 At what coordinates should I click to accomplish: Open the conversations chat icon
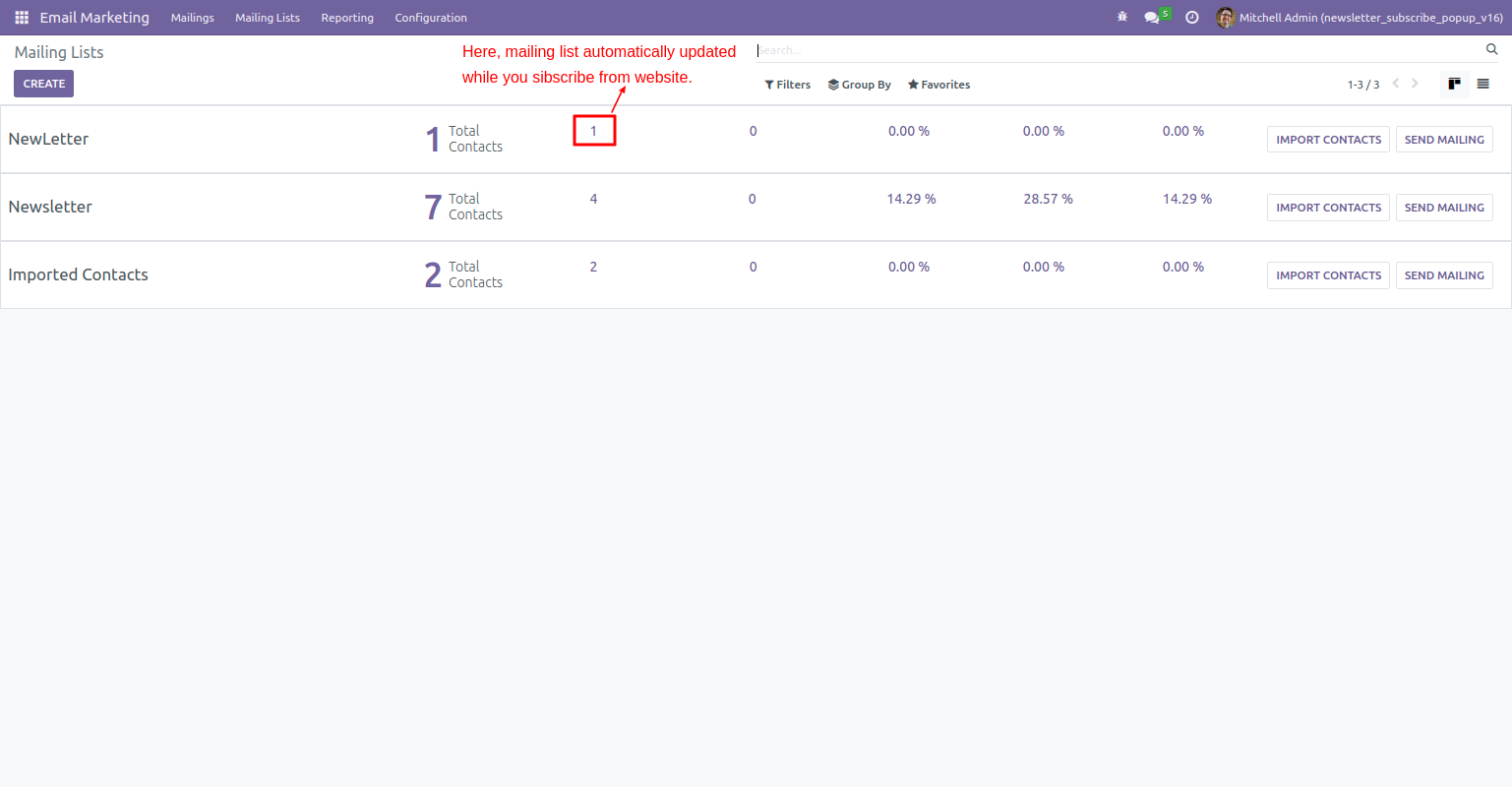(1152, 18)
